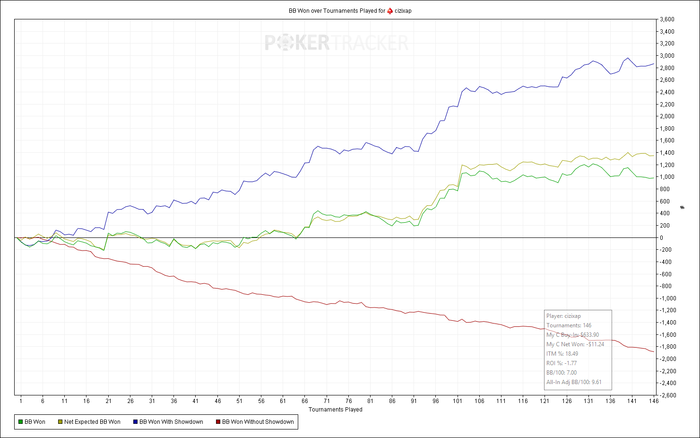The width and height of the screenshot is (700, 438).
Task: Click the green BB Won legend swatch
Action: [20, 422]
